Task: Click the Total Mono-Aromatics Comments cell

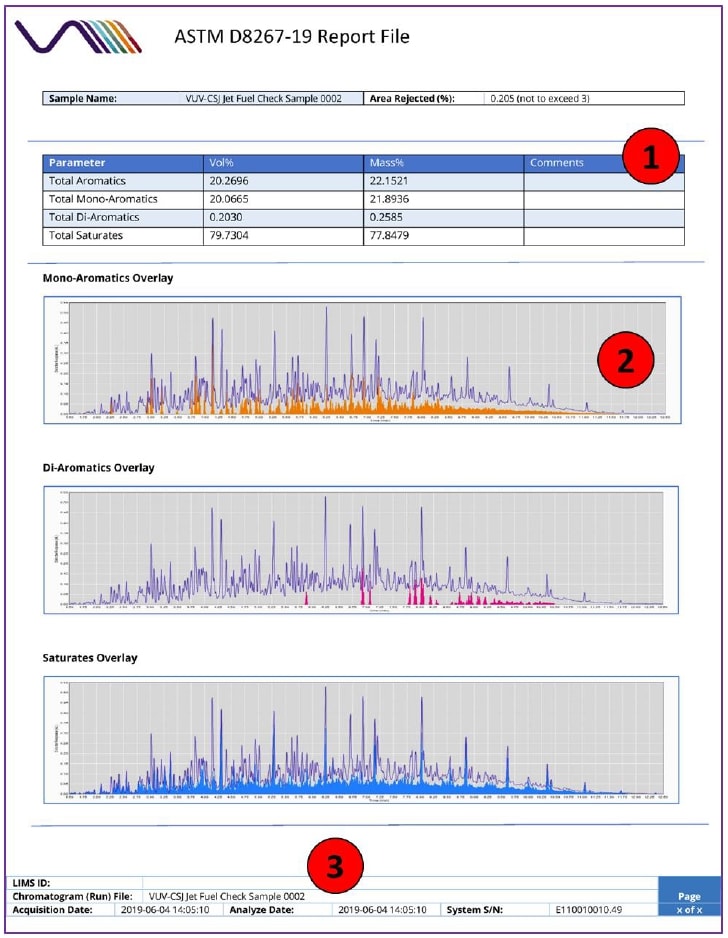Action: (603, 199)
